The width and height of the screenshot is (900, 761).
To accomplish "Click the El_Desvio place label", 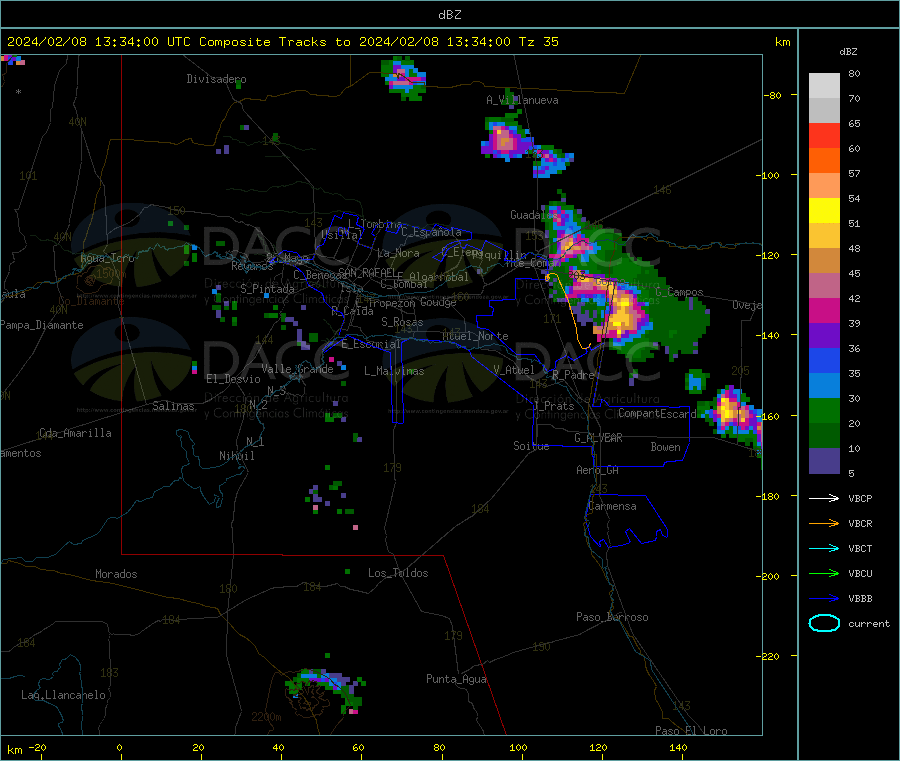I will 233,379.
